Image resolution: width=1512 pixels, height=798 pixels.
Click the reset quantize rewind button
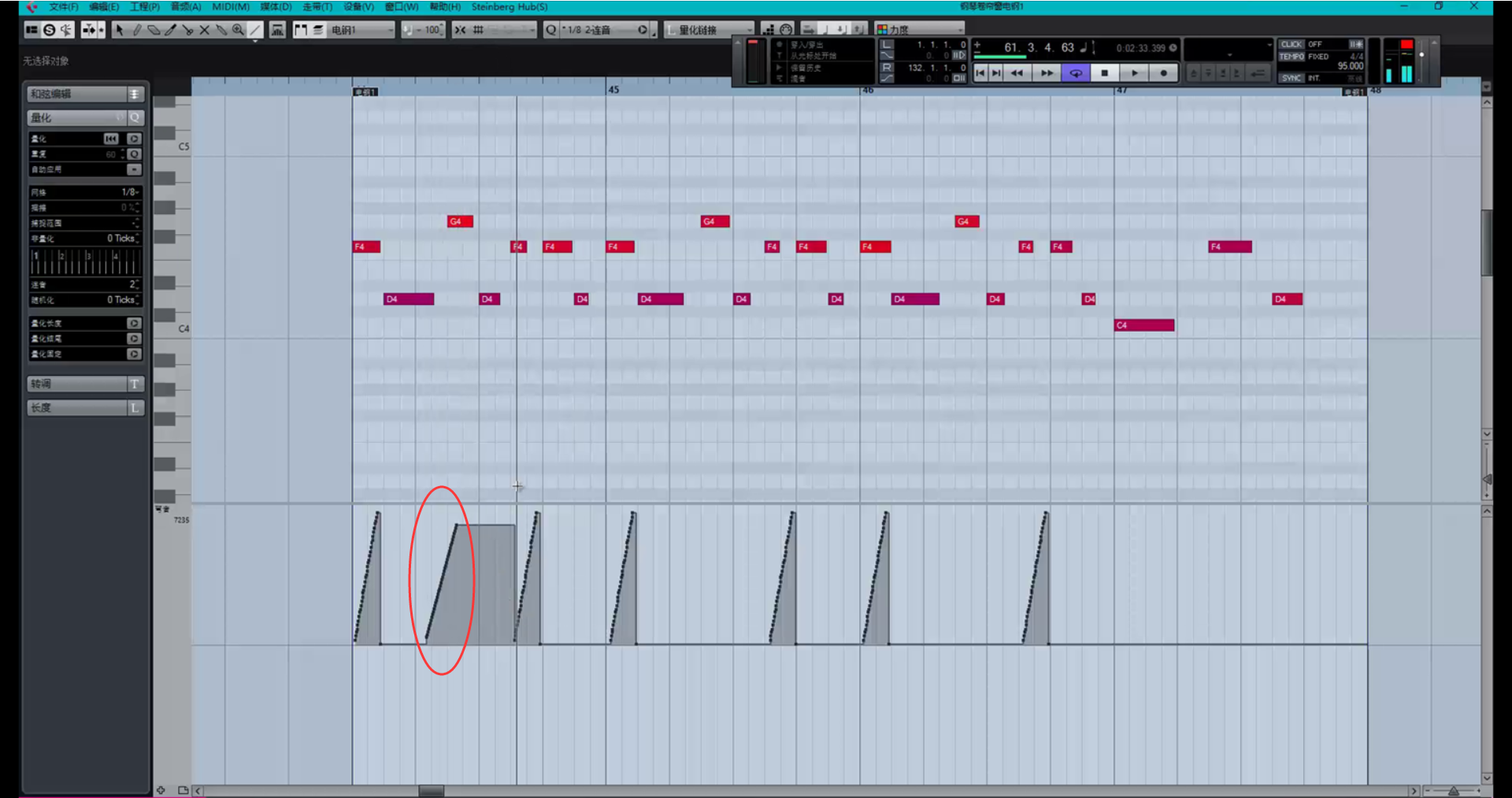pos(111,139)
